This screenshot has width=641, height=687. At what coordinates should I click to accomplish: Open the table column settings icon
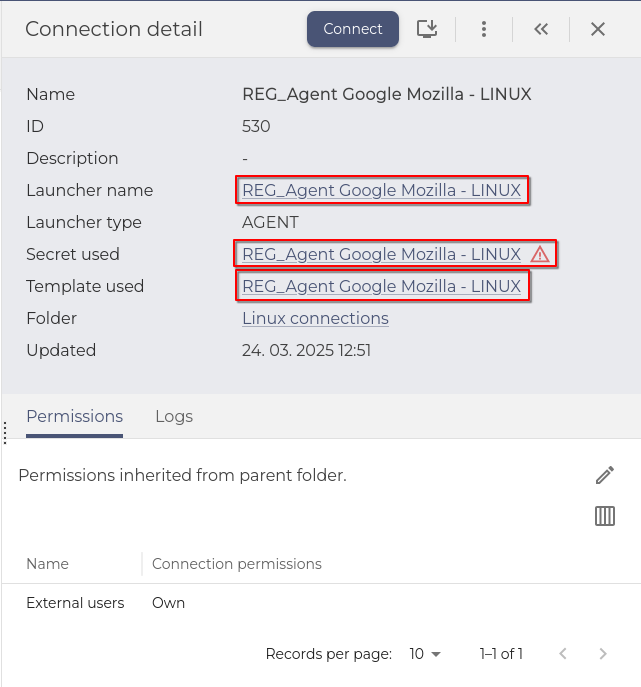[x=605, y=516]
